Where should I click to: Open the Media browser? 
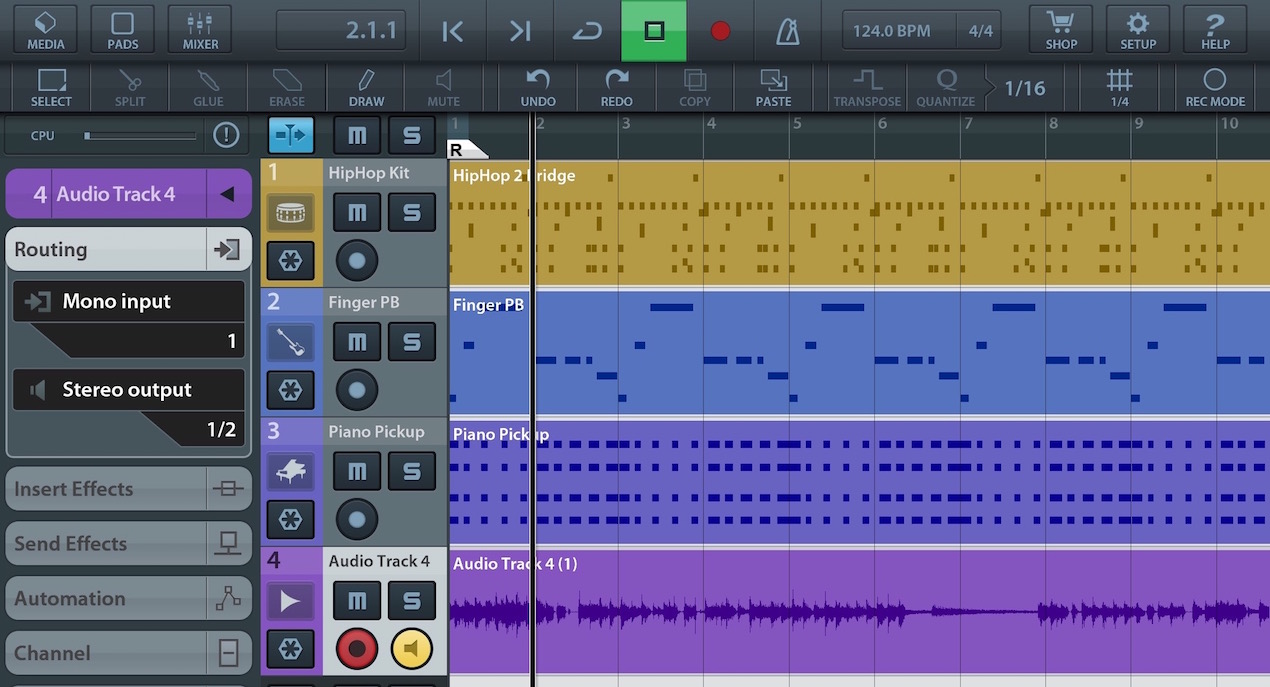pyautogui.click(x=45, y=30)
